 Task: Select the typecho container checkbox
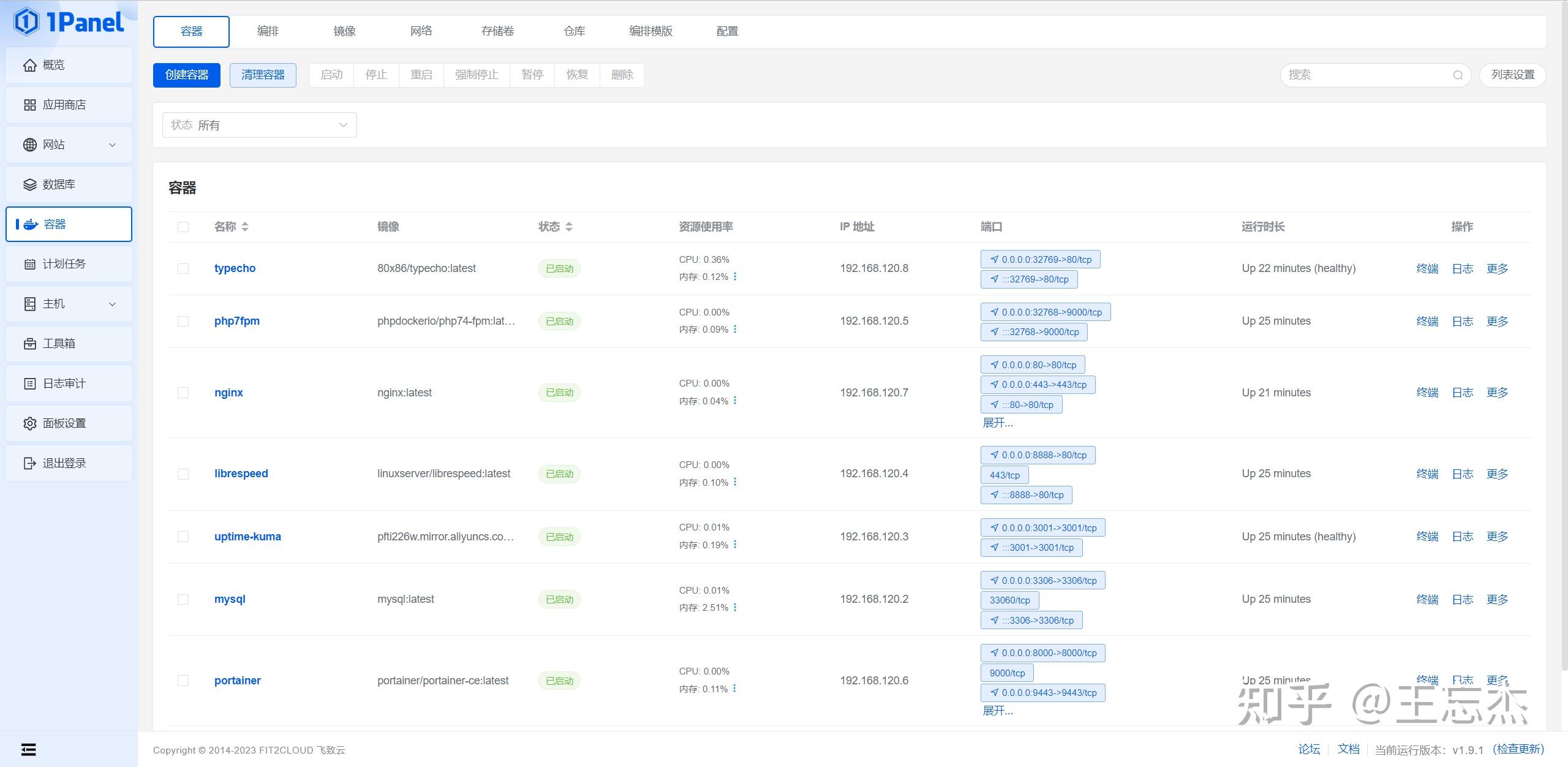[x=183, y=268]
